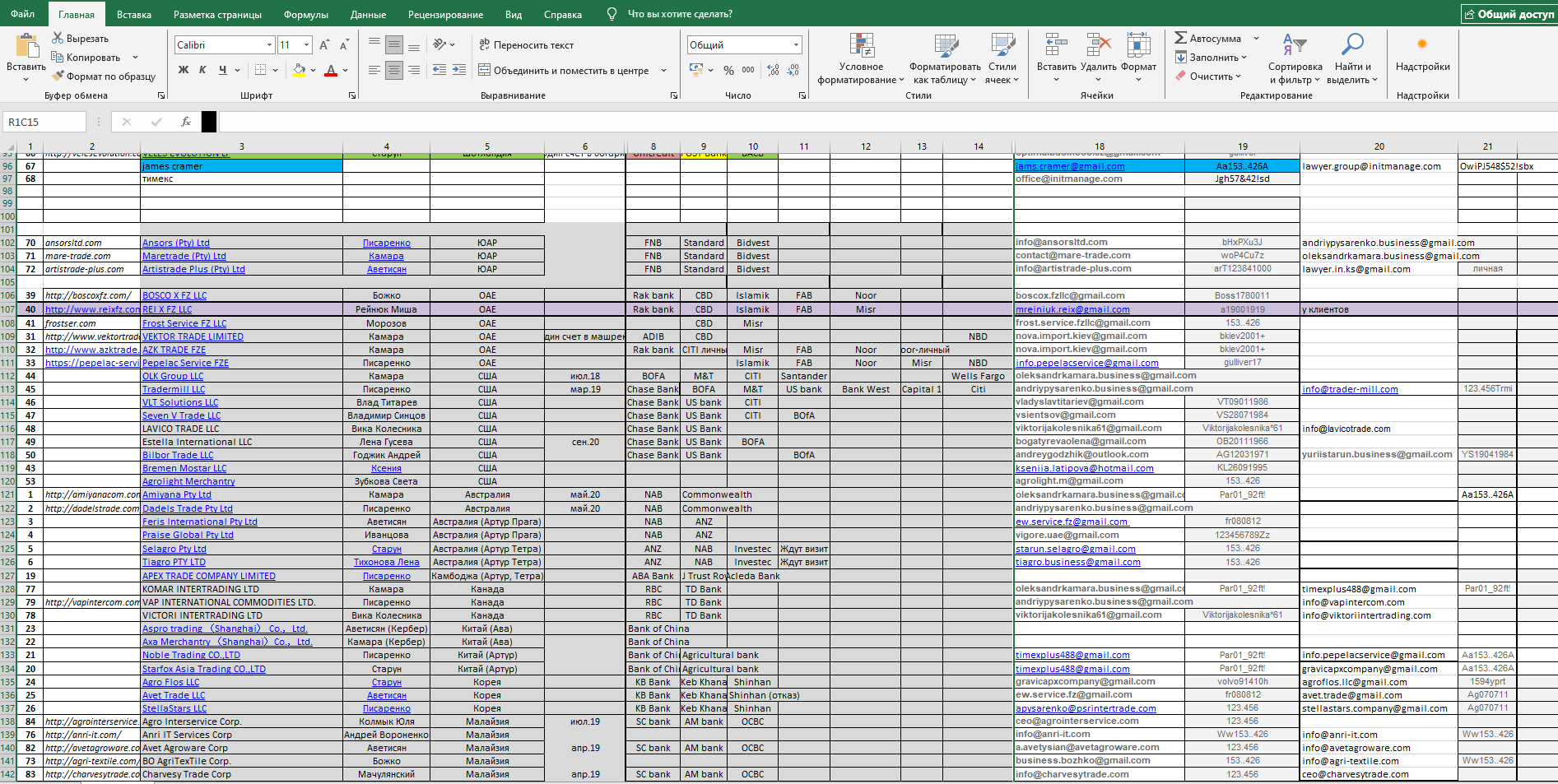Toggle center horizontal alignment
This screenshot has width=1558, height=784.
click(x=394, y=70)
